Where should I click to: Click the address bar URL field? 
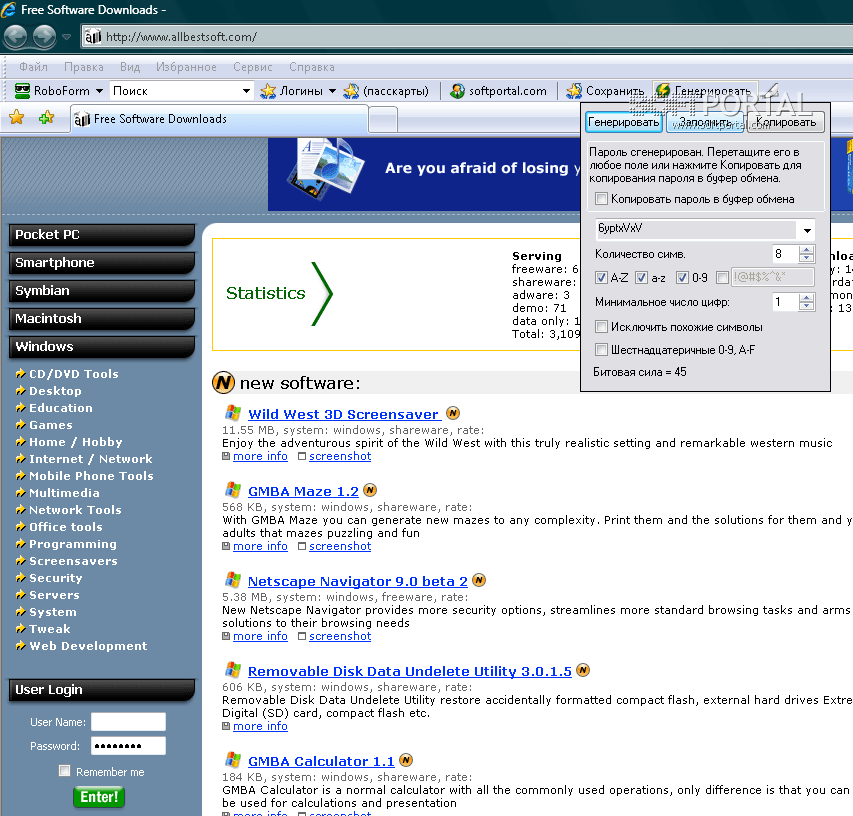click(468, 37)
